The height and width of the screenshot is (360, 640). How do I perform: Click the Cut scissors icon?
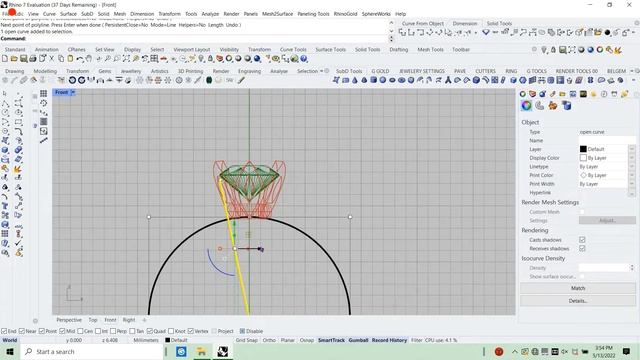pos(52,59)
